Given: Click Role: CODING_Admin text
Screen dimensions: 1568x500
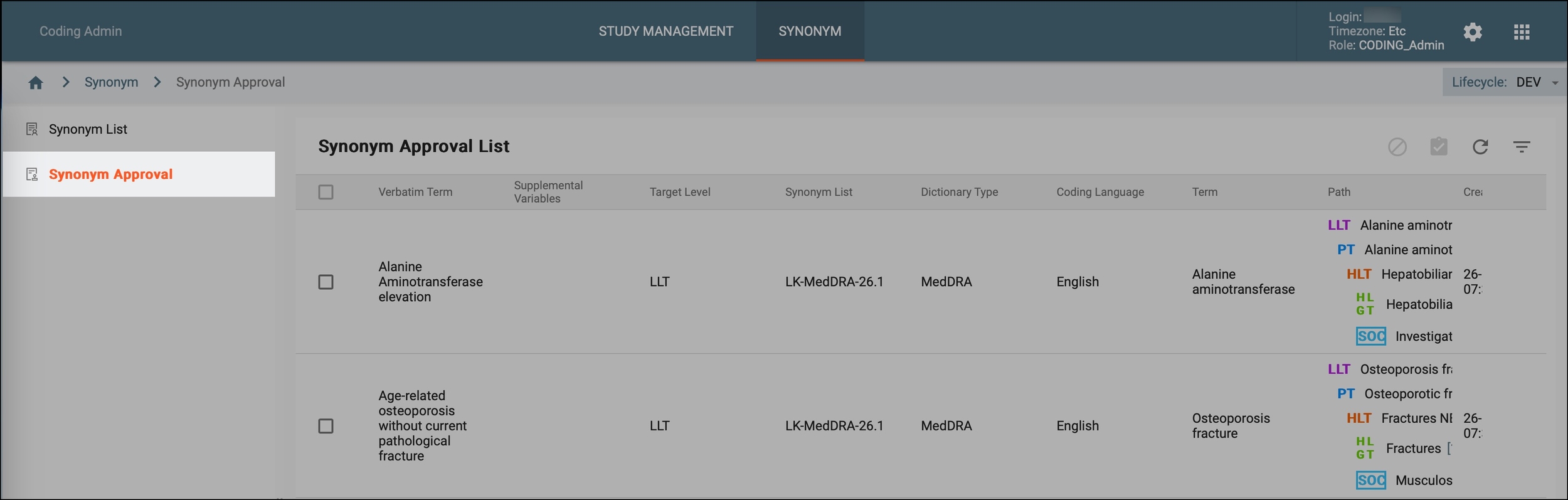Looking at the screenshot, I should [x=1386, y=45].
